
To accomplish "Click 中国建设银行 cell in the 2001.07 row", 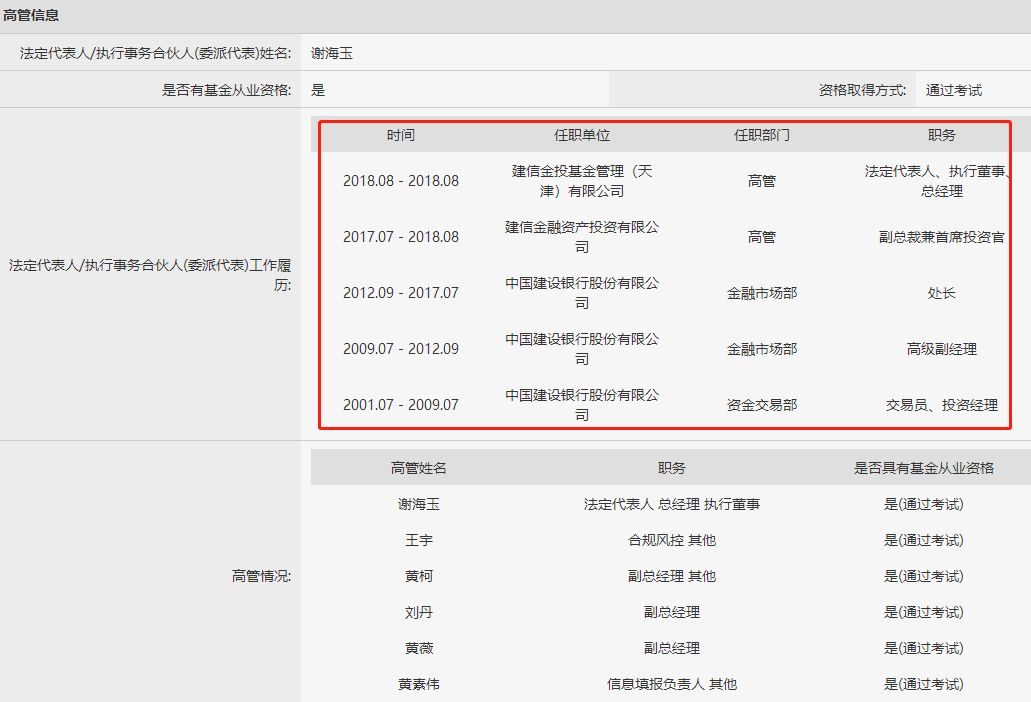I will coord(582,404).
